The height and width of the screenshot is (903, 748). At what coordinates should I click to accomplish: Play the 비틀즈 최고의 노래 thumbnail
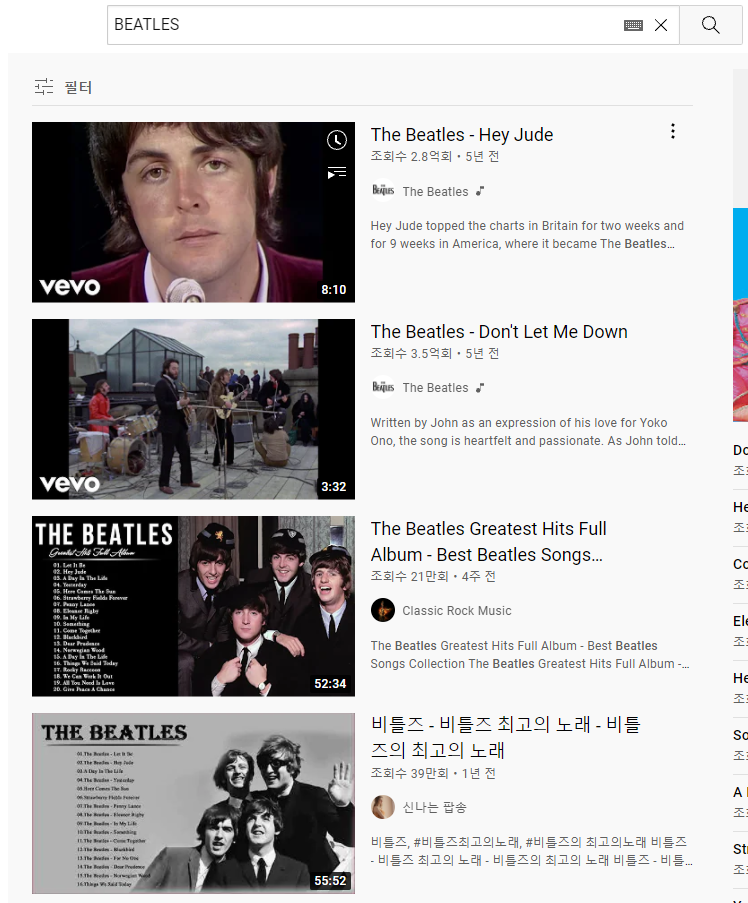[x=193, y=803]
